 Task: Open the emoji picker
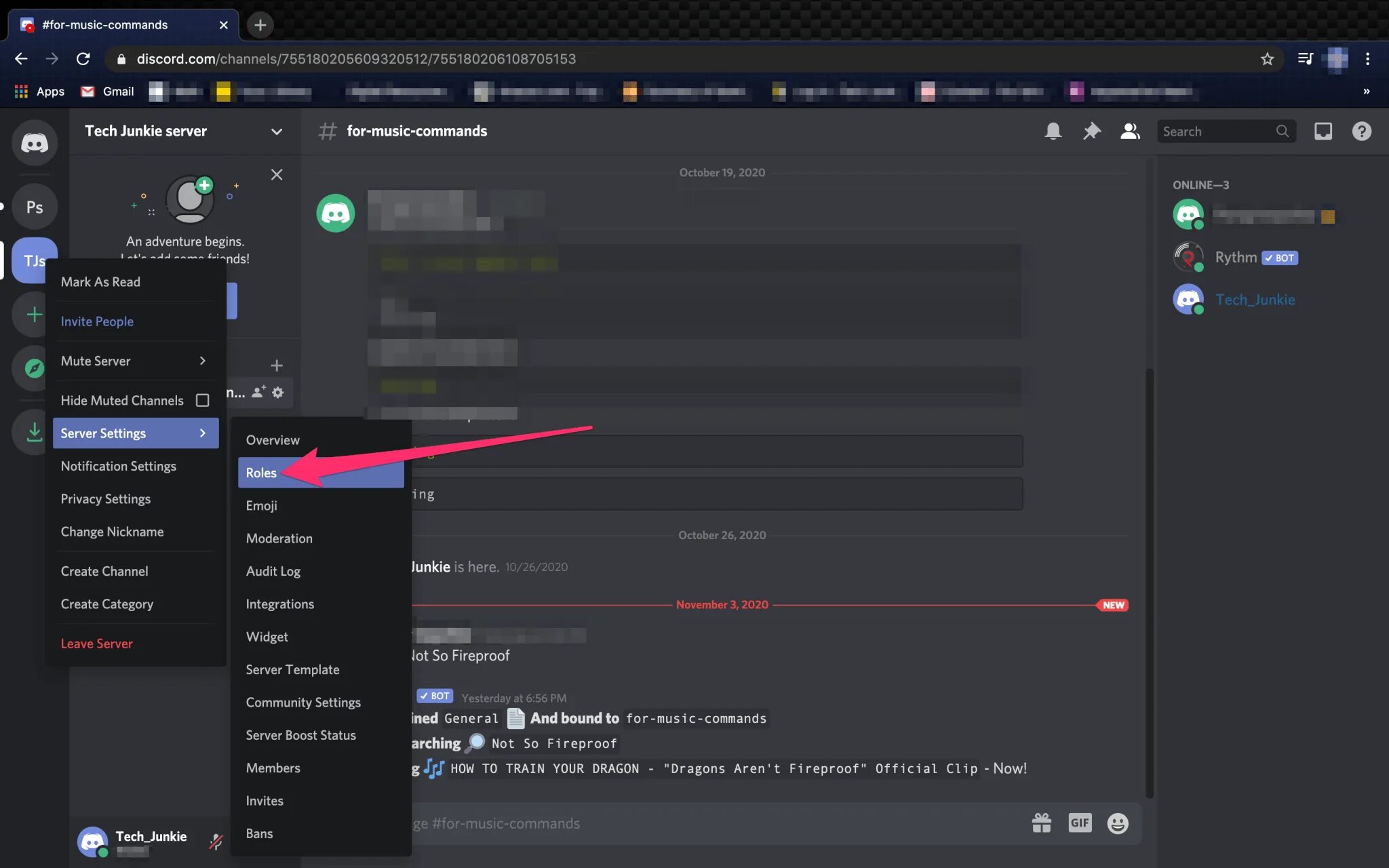tap(1118, 823)
